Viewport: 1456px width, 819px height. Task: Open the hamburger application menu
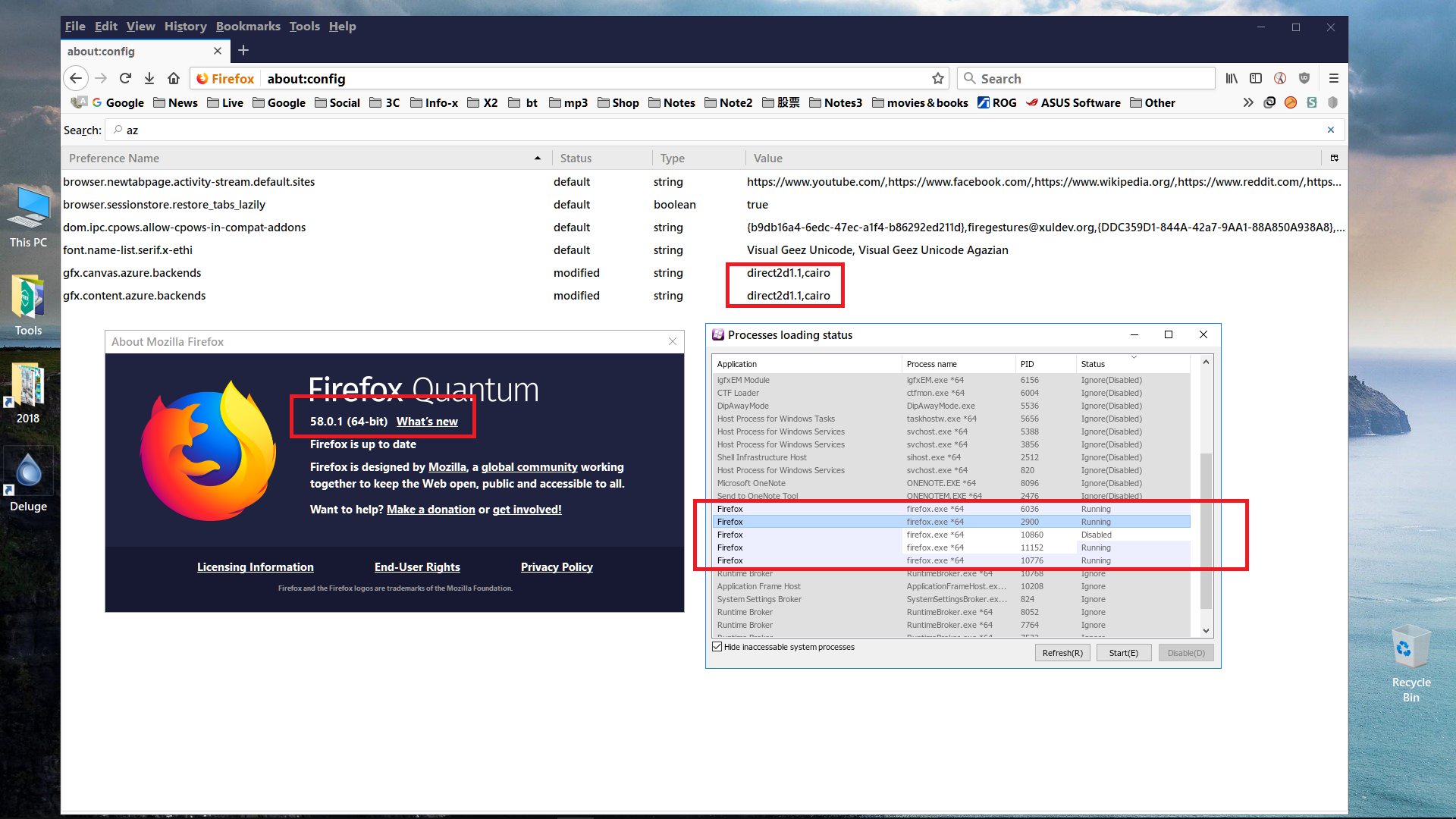pos(1334,78)
